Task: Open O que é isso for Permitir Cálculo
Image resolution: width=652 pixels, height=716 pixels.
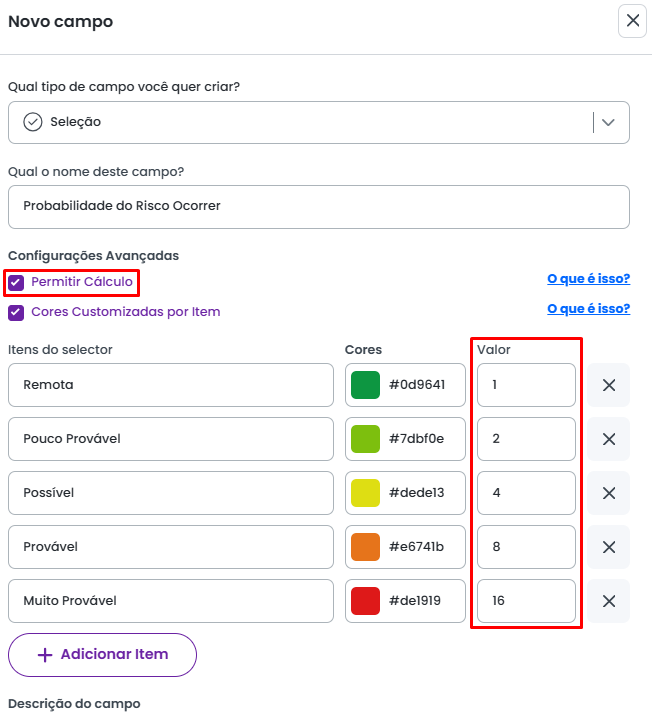Action: (x=588, y=279)
